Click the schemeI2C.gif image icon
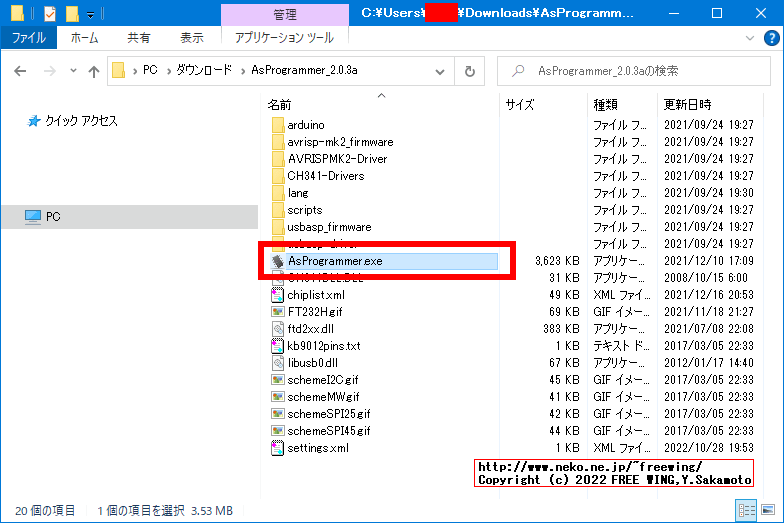The width and height of the screenshot is (784, 523). (278, 380)
